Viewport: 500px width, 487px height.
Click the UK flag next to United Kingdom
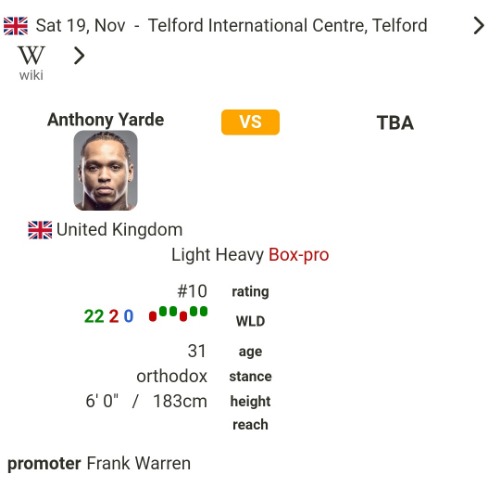pos(40,230)
